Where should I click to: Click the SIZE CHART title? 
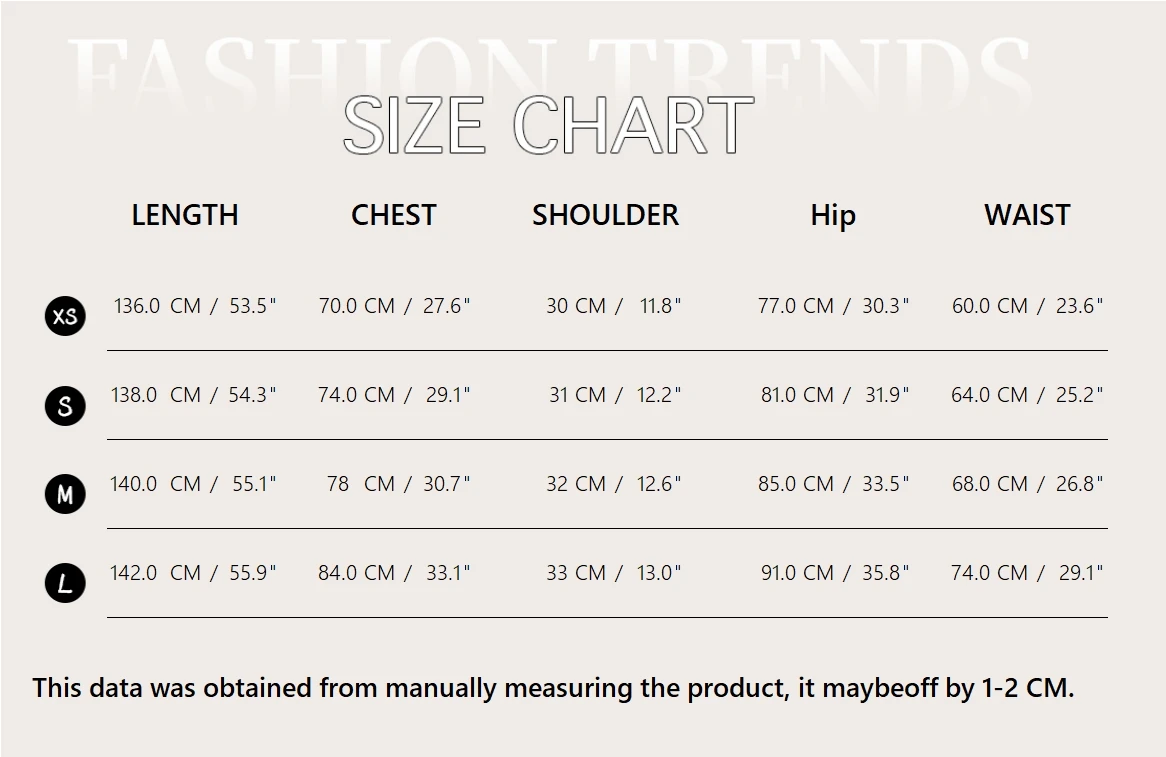pos(548,126)
